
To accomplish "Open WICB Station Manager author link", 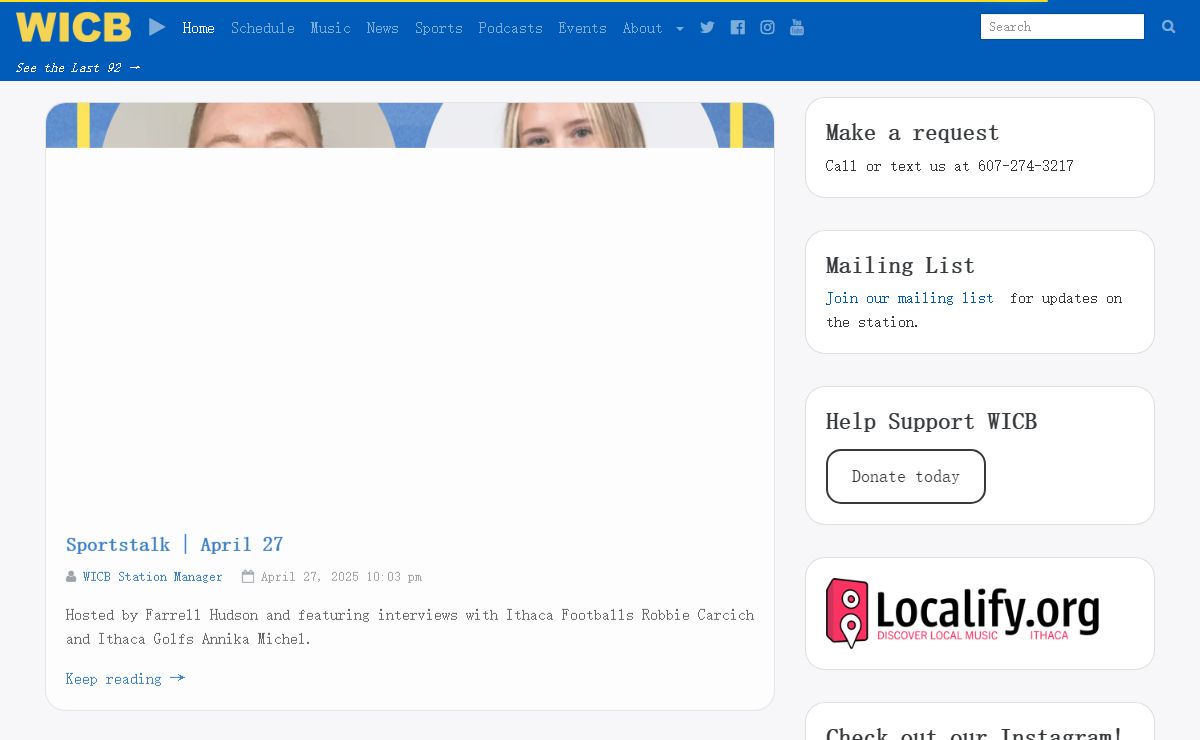I will tap(152, 577).
